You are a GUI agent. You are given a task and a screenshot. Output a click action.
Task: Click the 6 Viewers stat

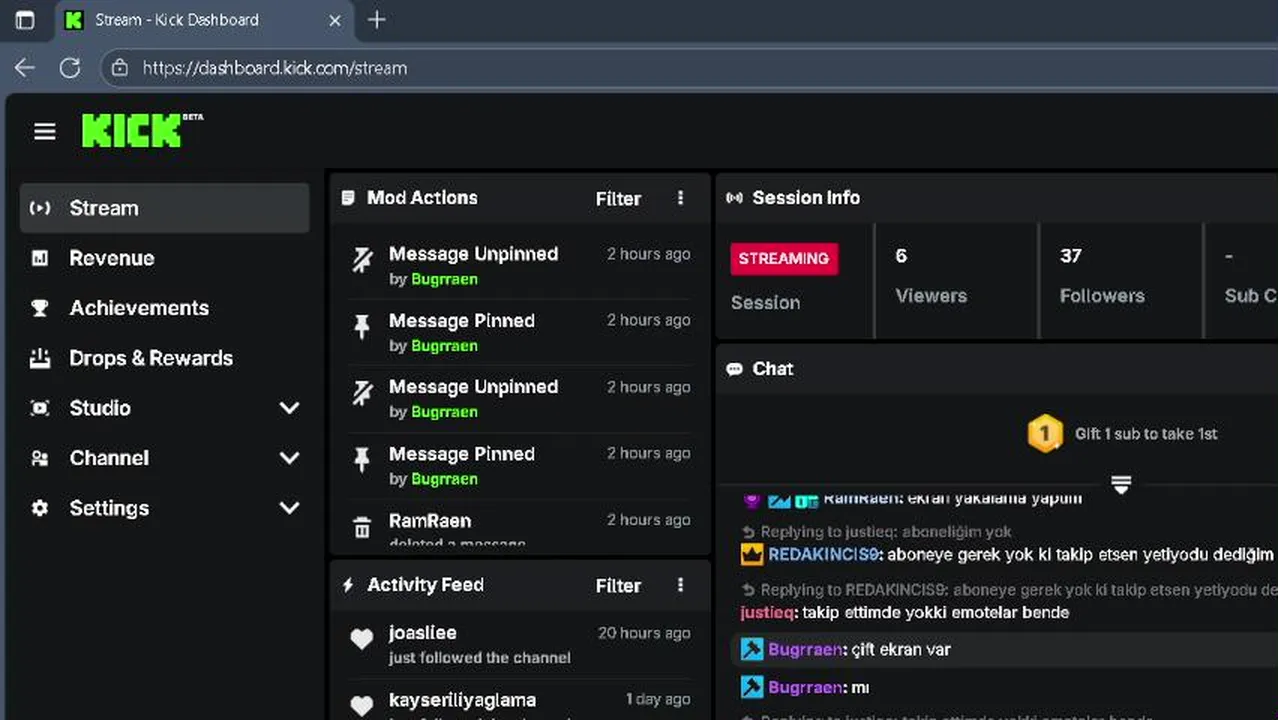(930, 276)
